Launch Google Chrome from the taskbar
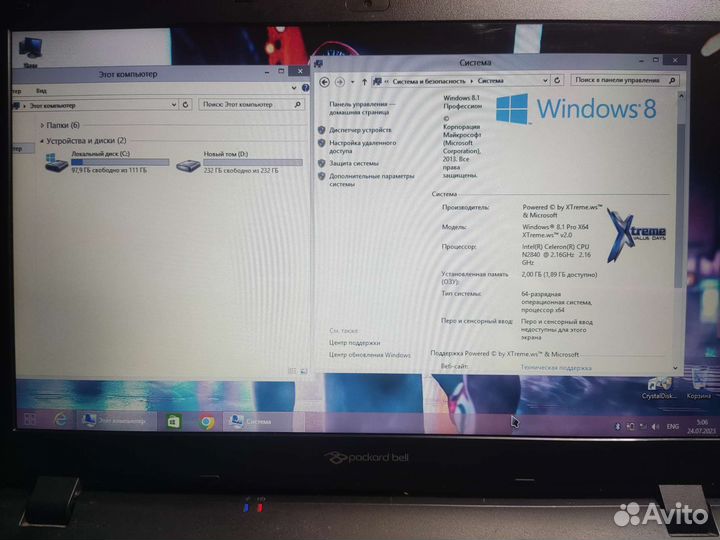This screenshot has width=720, height=540. [207, 422]
